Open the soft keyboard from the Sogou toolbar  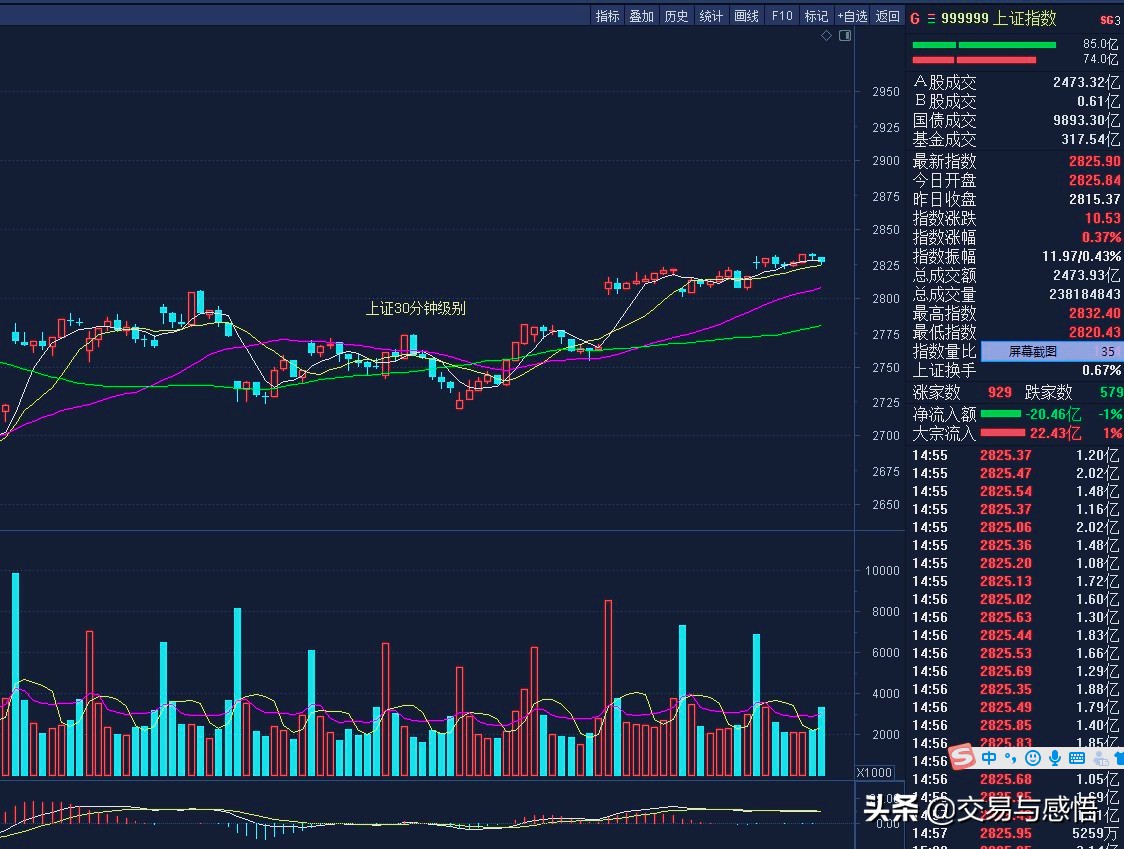1078,760
